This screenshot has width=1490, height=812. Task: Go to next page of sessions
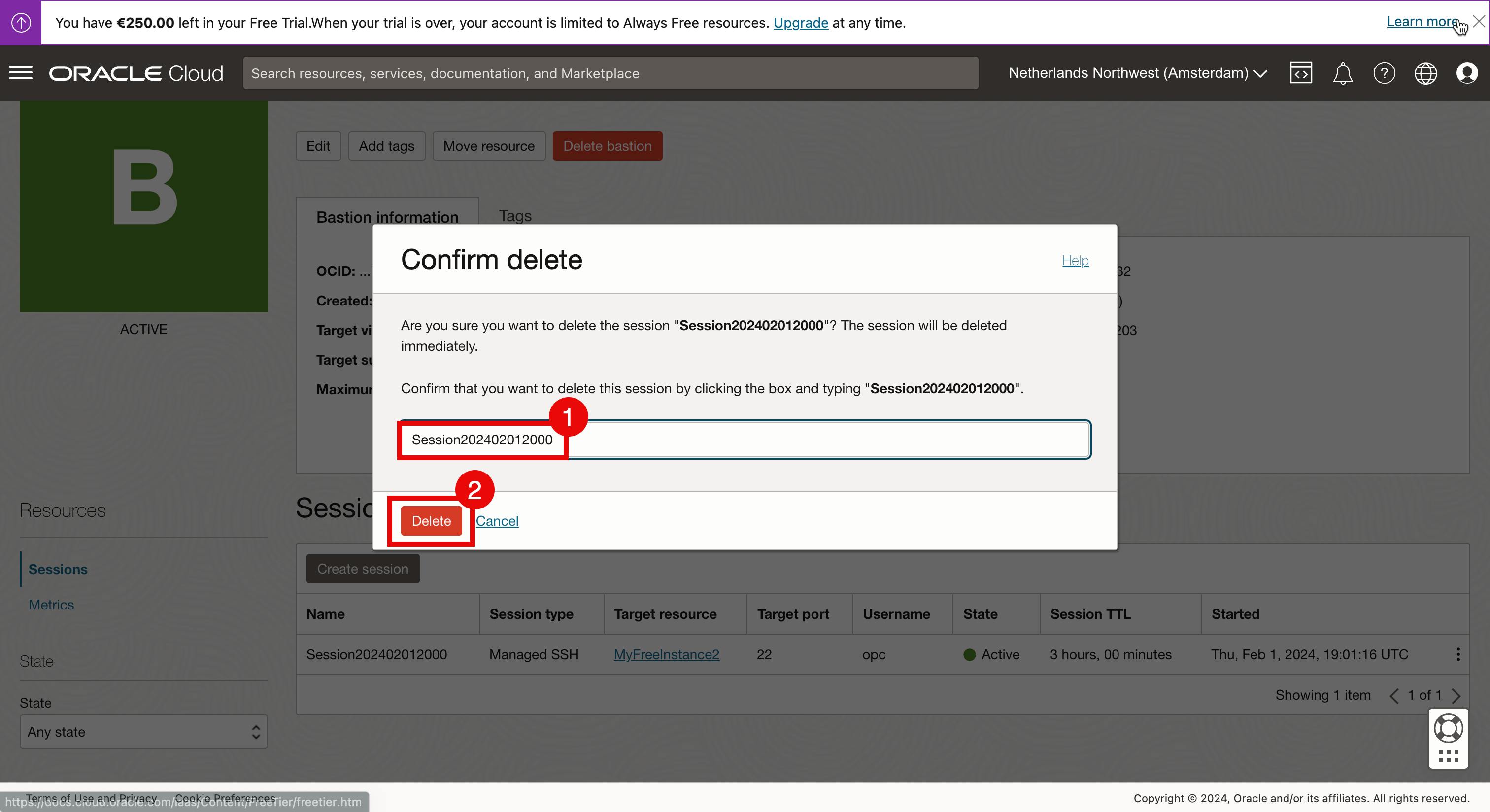pos(1456,695)
